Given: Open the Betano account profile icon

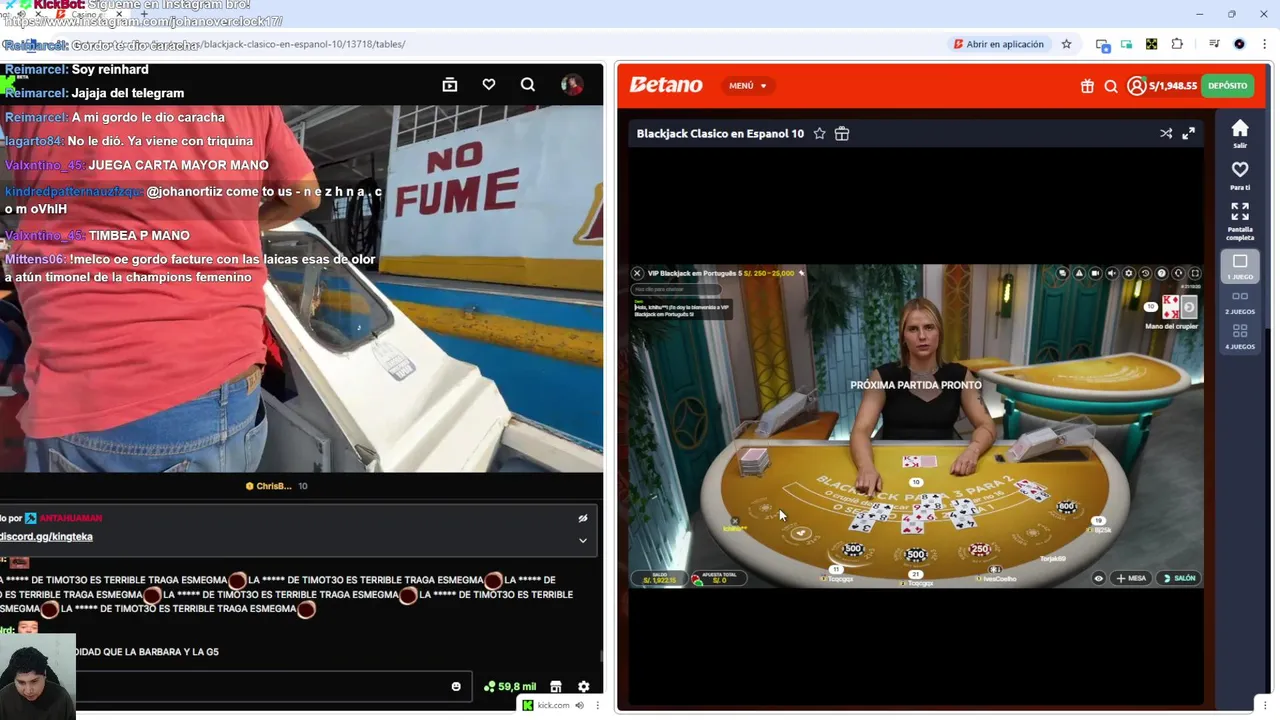Looking at the screenshot, I should tap(1136, 86).
